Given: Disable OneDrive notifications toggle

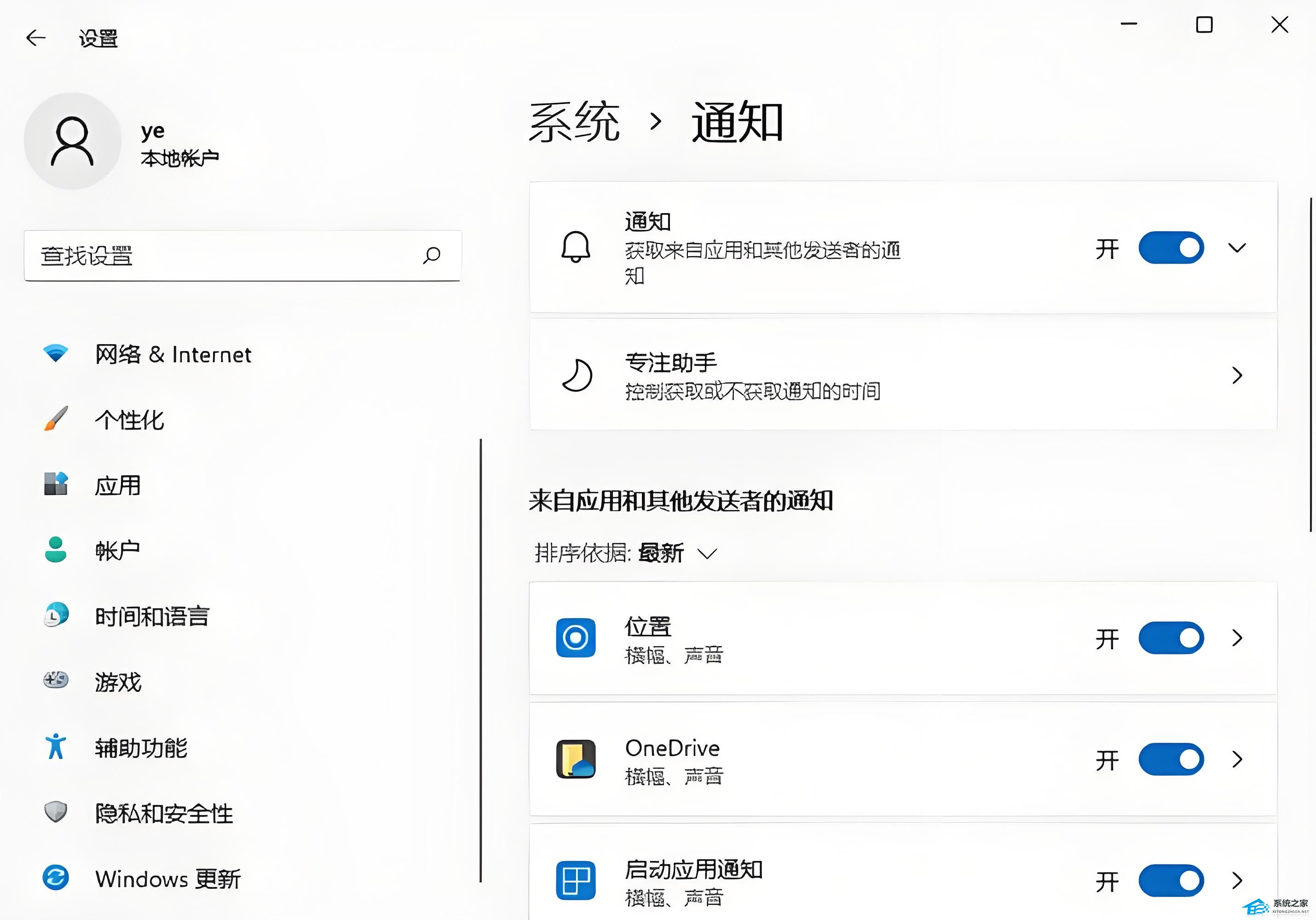Looking at the screenshot, I should (x=1171, y=759).
